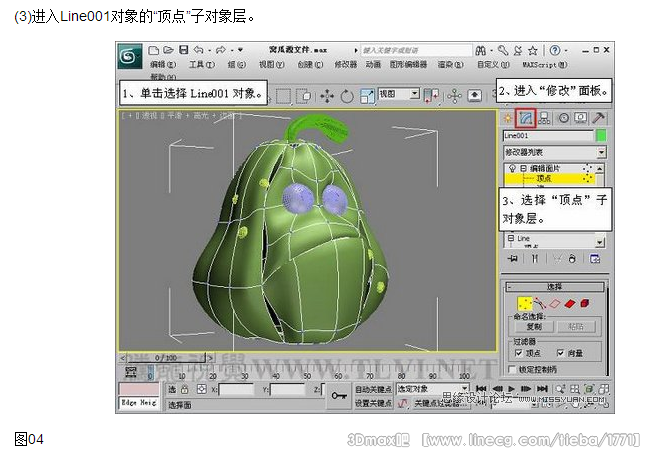Screen dimensions: 669x457
Task: Click the Go to Start playback button
Action: click(x=481, y=388)
